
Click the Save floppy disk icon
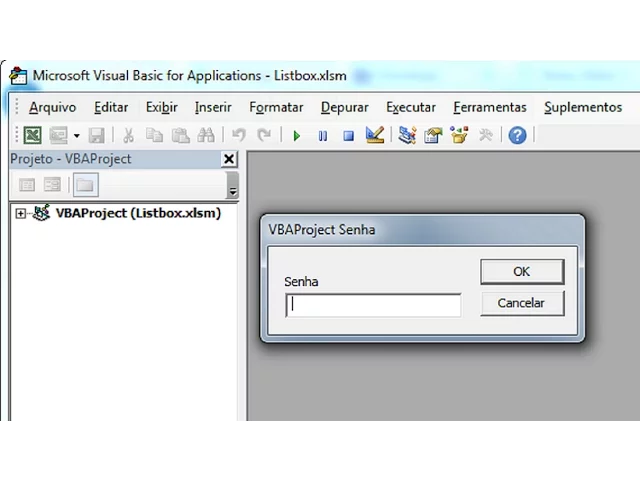click(x=96, y=135)
